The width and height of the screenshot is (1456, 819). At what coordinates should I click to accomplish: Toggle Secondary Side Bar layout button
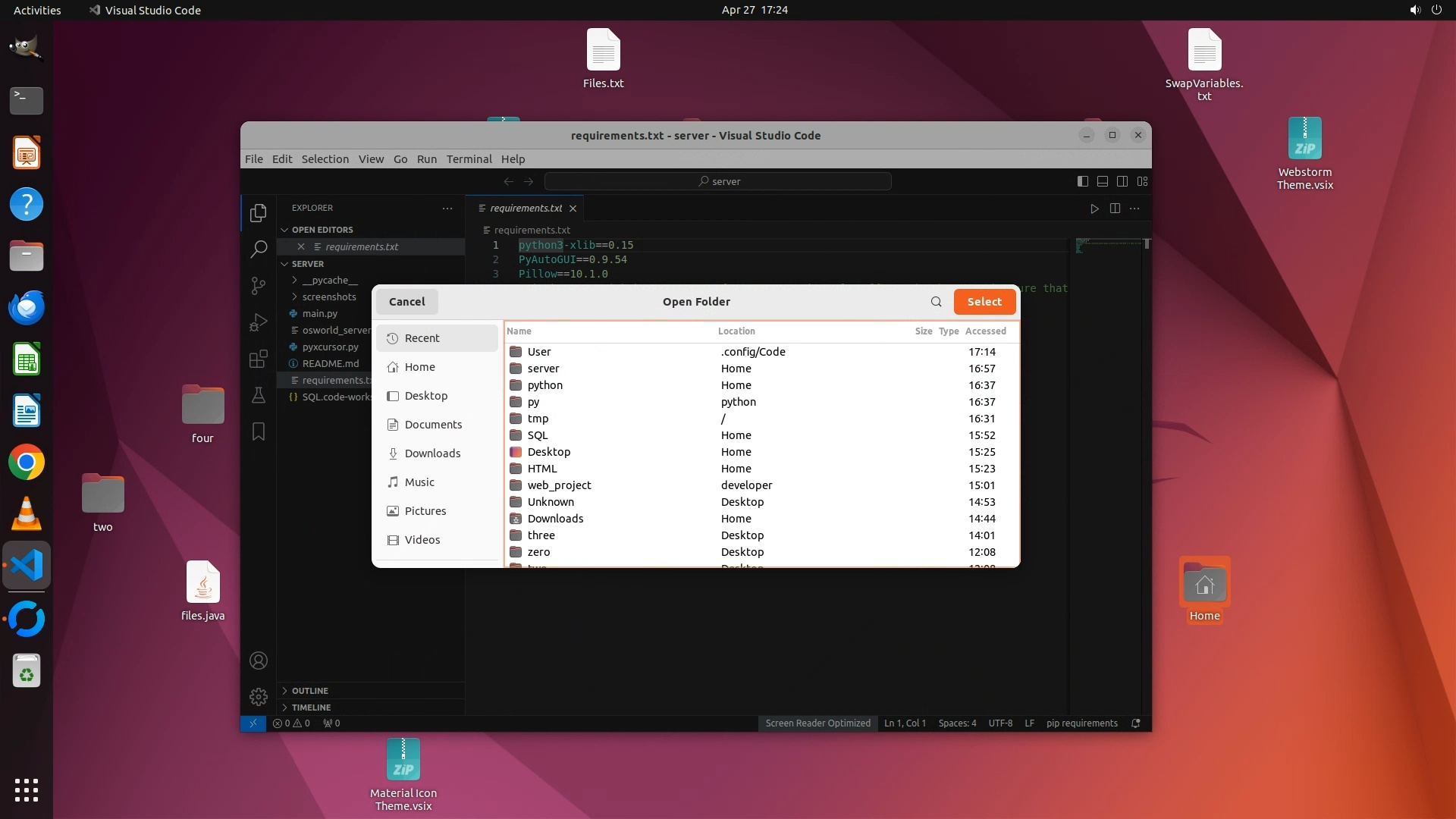1122,181
